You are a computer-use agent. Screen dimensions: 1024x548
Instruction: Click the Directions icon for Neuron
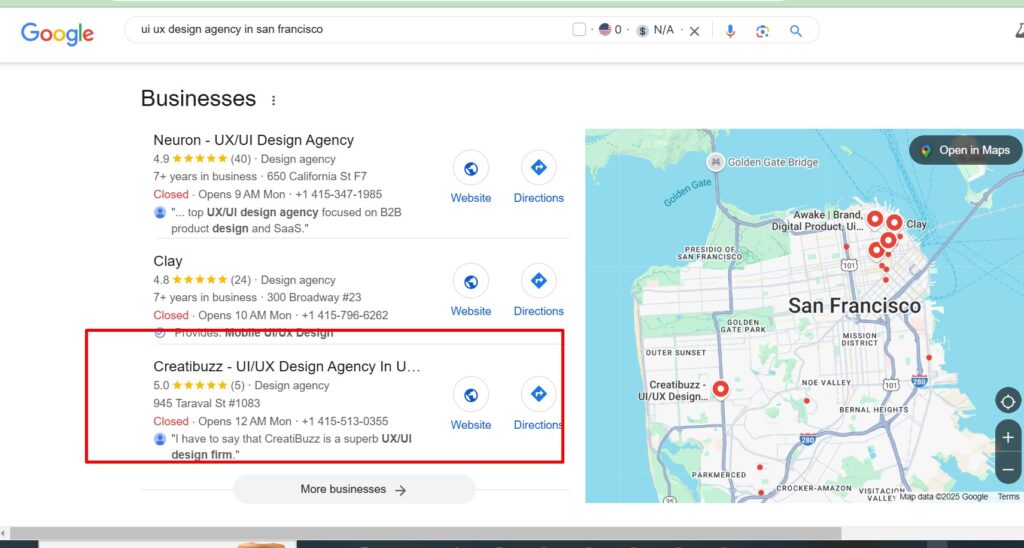tap(539, 168)
